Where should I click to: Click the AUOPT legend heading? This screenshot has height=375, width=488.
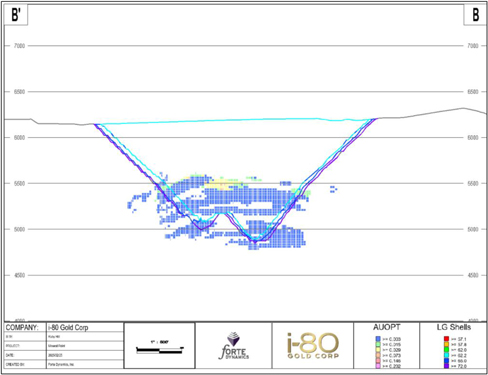[x=387, y=327]
